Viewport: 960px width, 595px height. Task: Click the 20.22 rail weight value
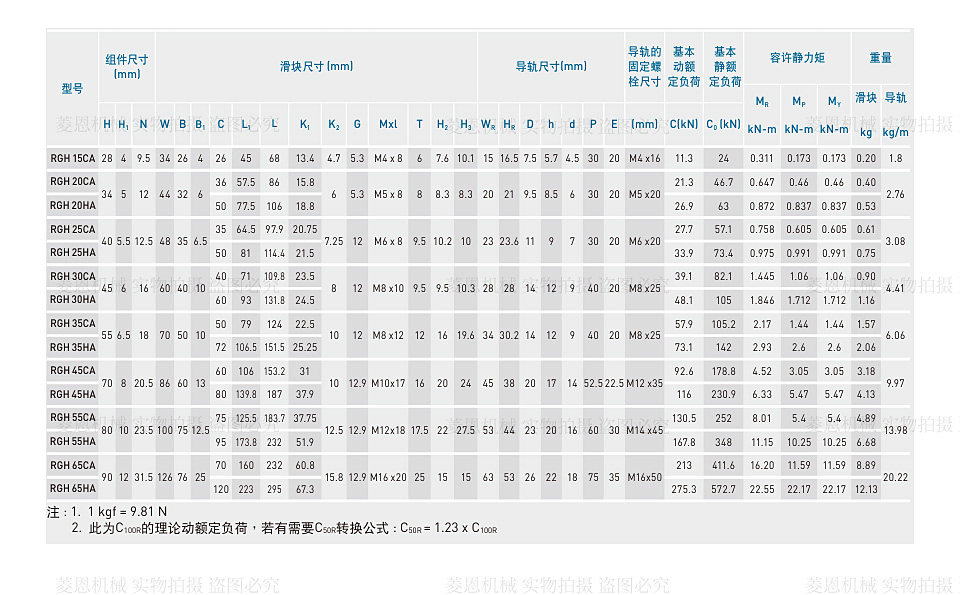pos(895,477)
